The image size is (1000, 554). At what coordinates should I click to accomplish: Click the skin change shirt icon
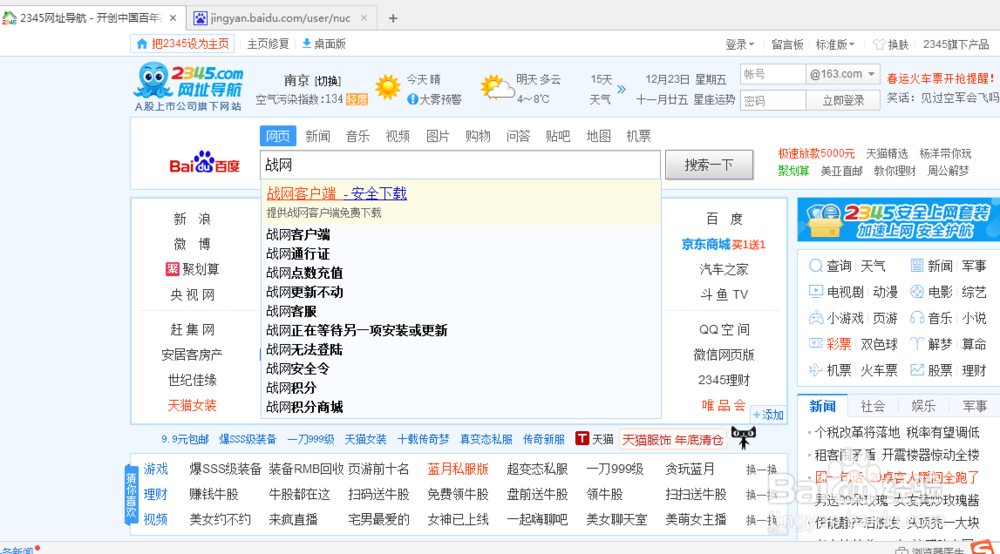click(x=879, y=44)
